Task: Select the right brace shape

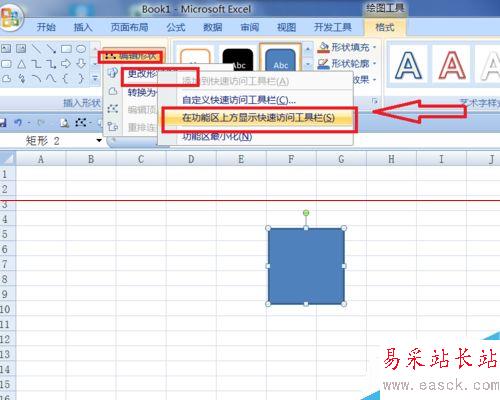Action: [x=81, y=79]
